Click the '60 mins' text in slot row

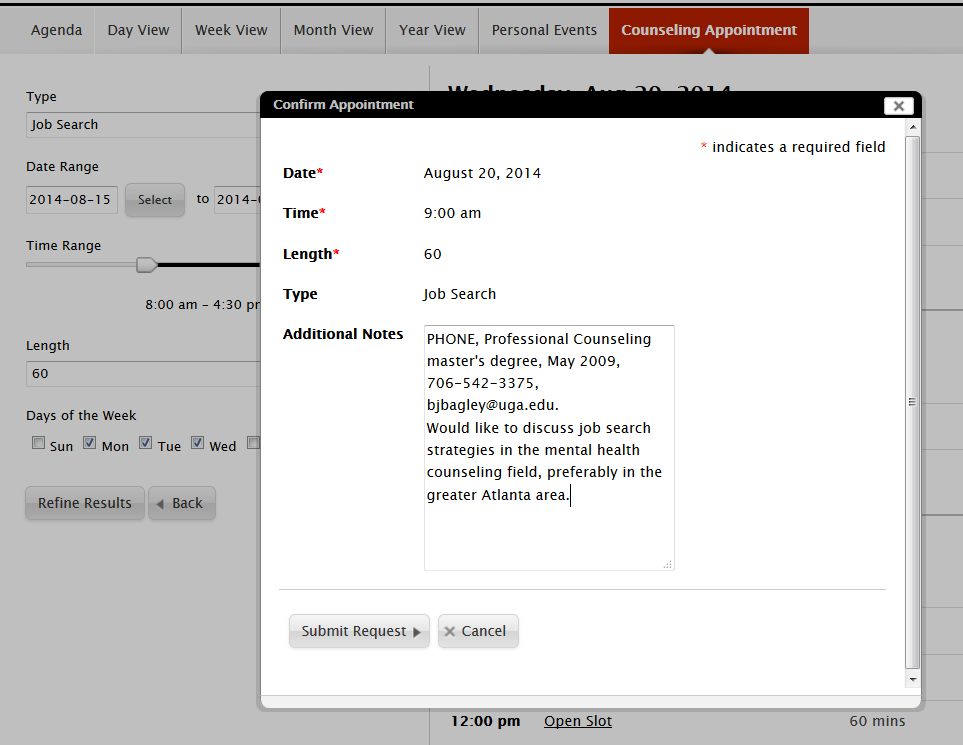click(x=877, y=721)
